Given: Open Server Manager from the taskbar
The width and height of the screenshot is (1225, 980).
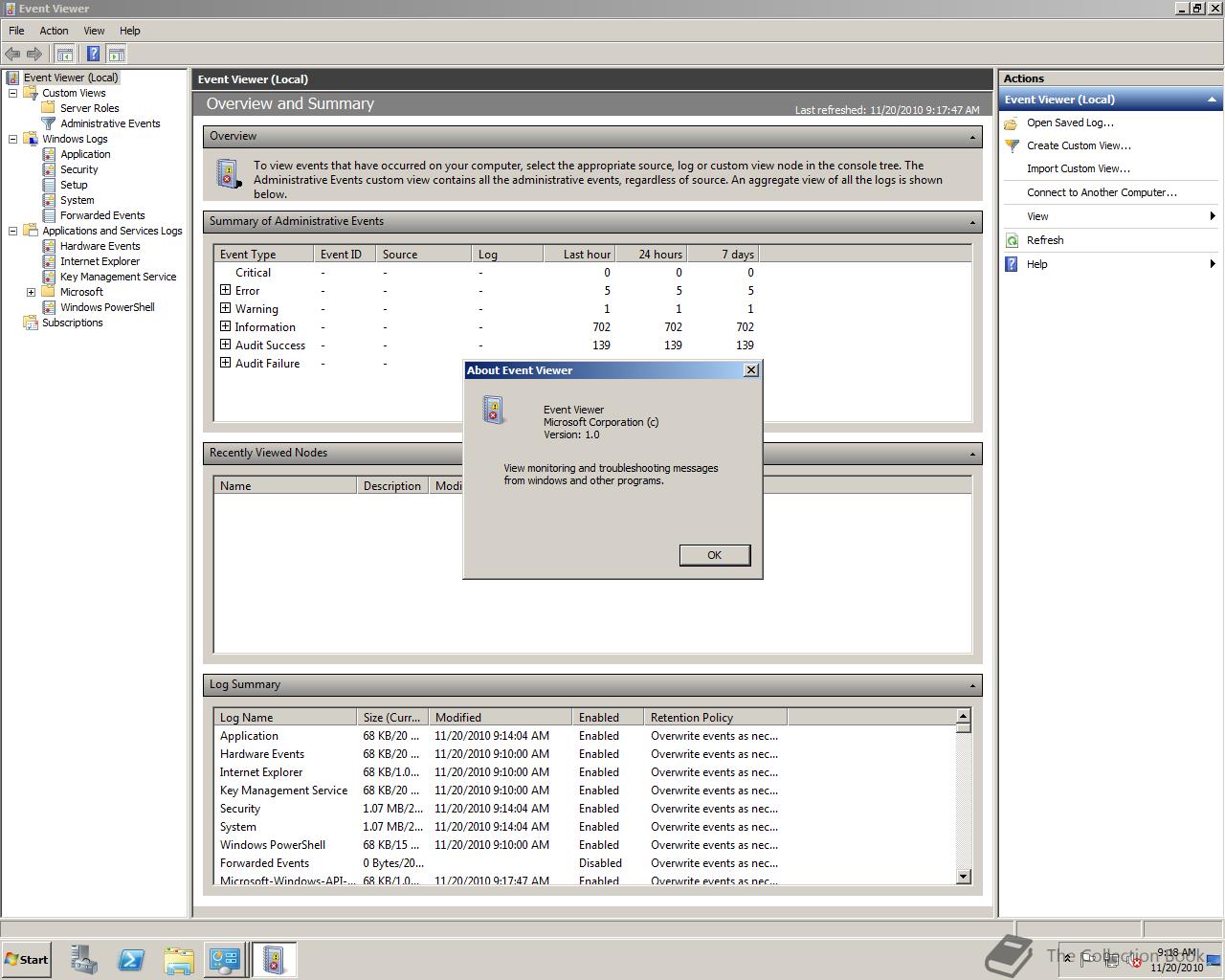Looking at the screenshot, I should [x=83, y=960].
